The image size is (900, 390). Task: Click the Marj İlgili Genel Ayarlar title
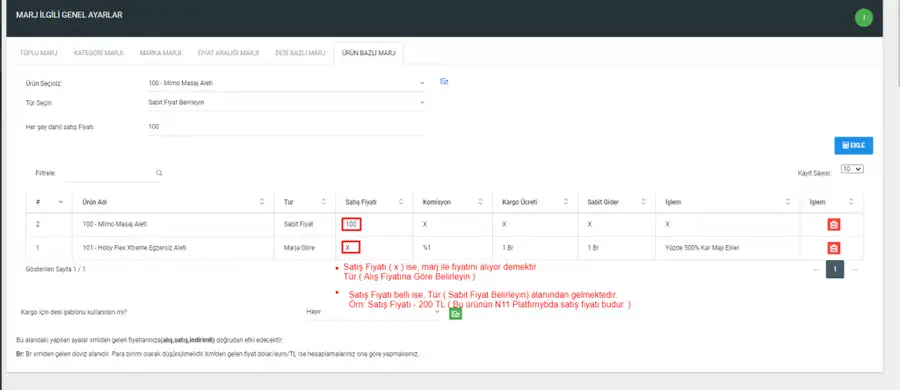tap(69, 15)
